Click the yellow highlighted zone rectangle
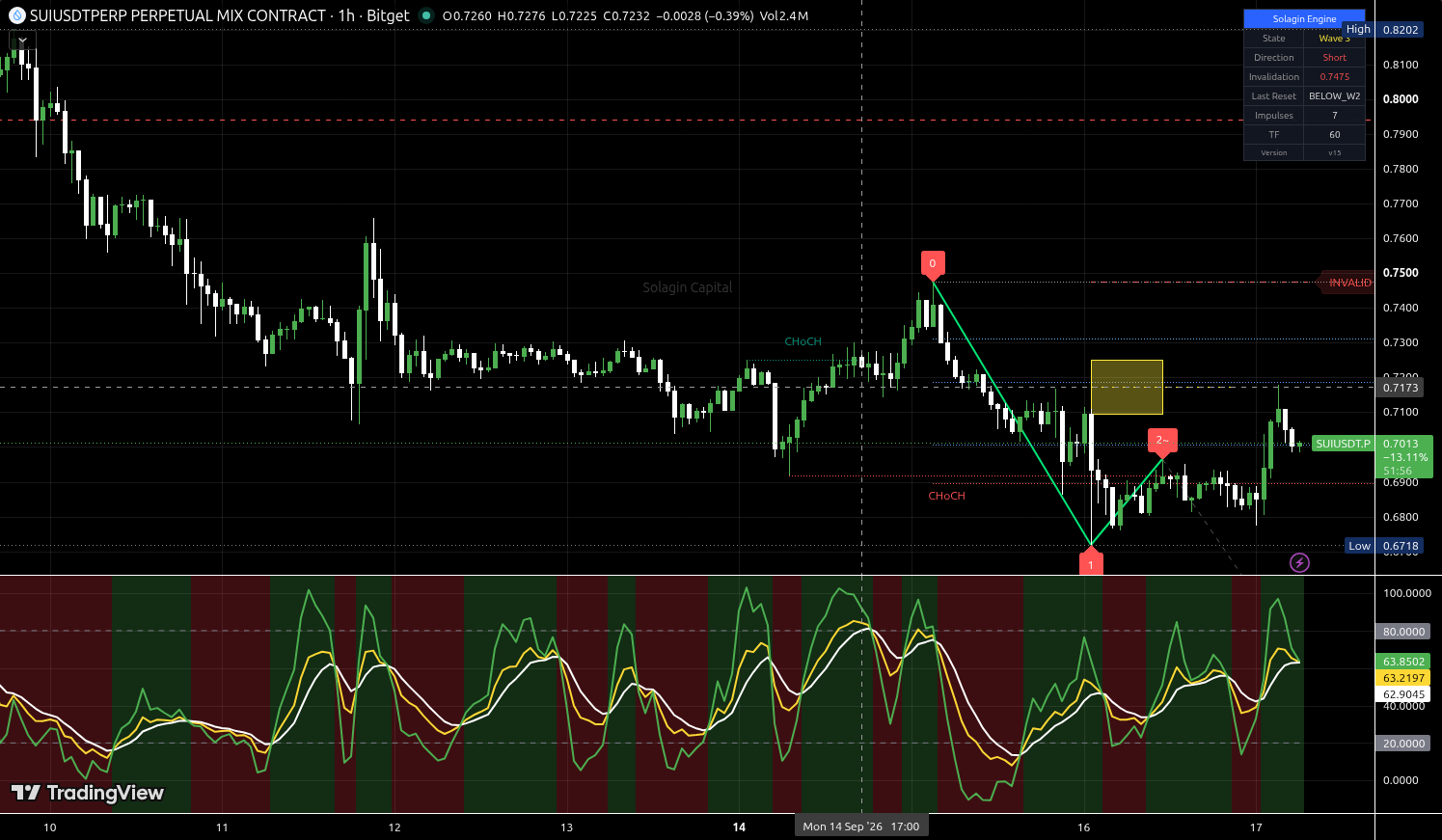1442x840 pixels. [x=1127, y=387]
